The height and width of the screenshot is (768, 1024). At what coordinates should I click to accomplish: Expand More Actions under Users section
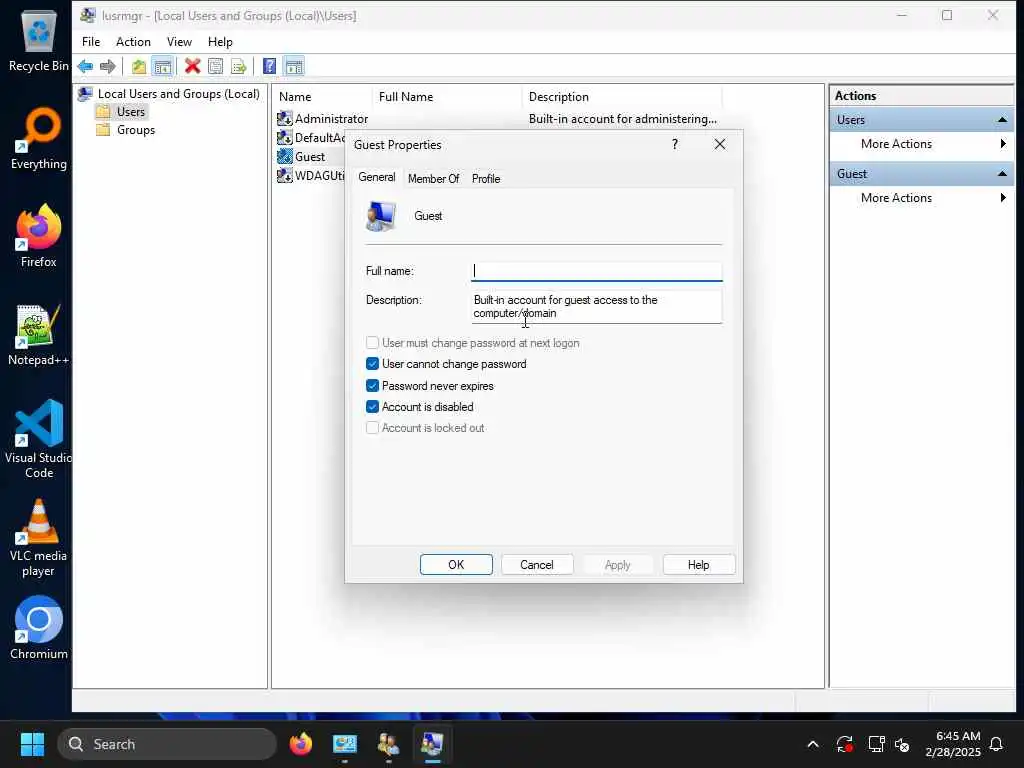click(x=922, y=144)
